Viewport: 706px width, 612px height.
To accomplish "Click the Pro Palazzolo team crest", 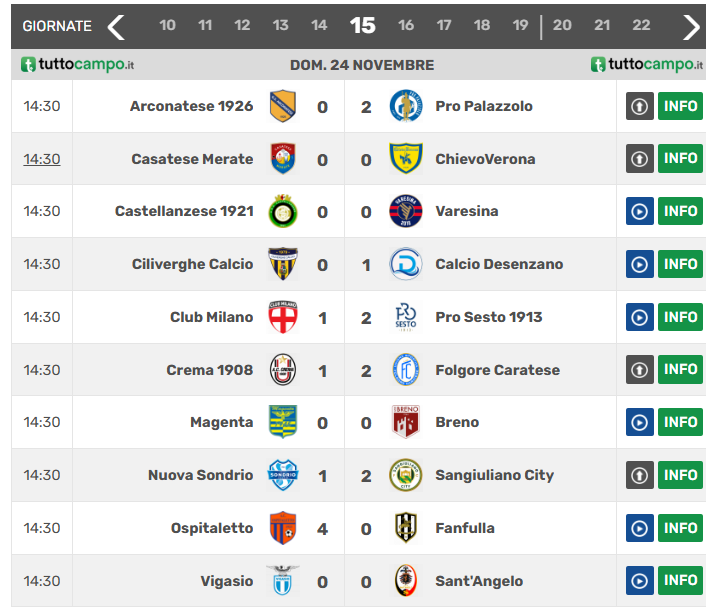I will tap(406, 106).
